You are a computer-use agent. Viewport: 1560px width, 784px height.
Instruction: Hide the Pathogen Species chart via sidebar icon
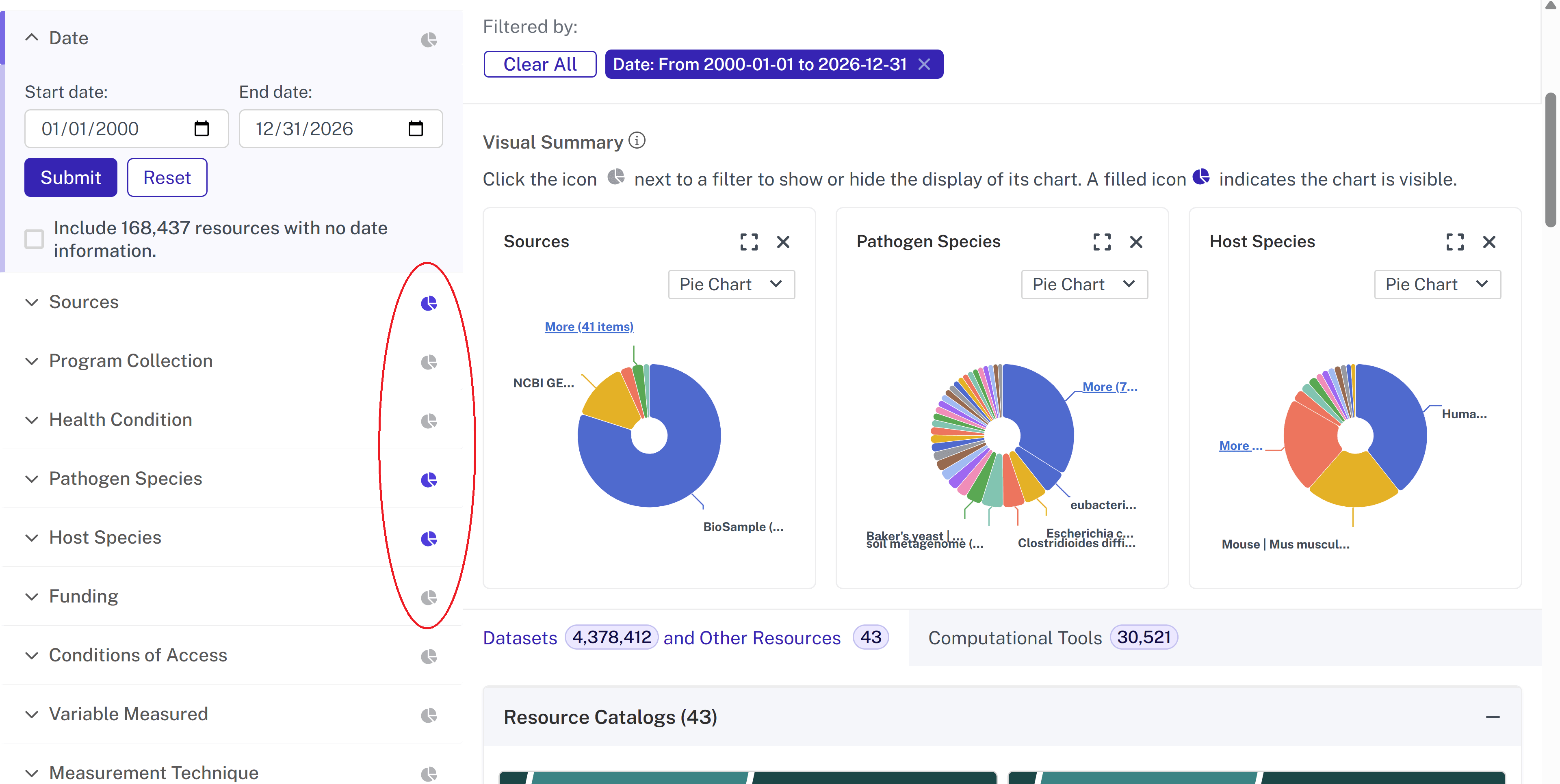pyautogui.click(x=429, y=479)
